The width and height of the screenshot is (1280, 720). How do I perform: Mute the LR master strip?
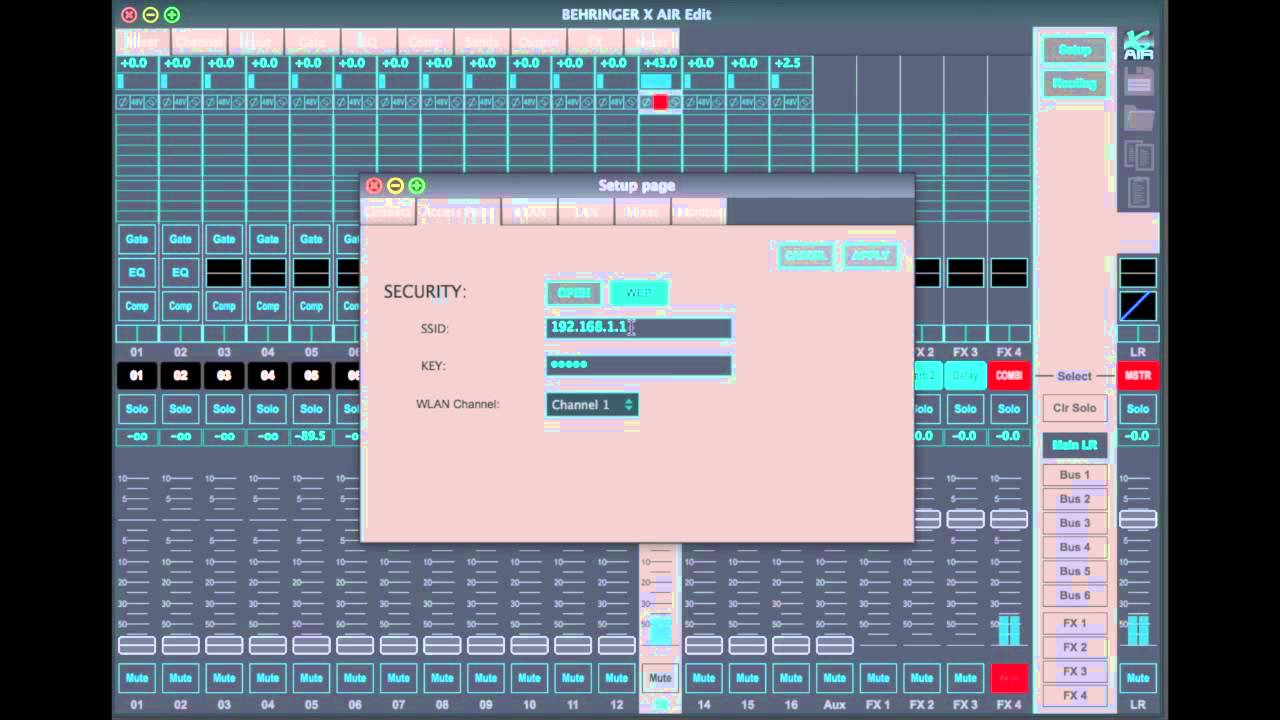pyautogui.click(x=1138, y=678)
